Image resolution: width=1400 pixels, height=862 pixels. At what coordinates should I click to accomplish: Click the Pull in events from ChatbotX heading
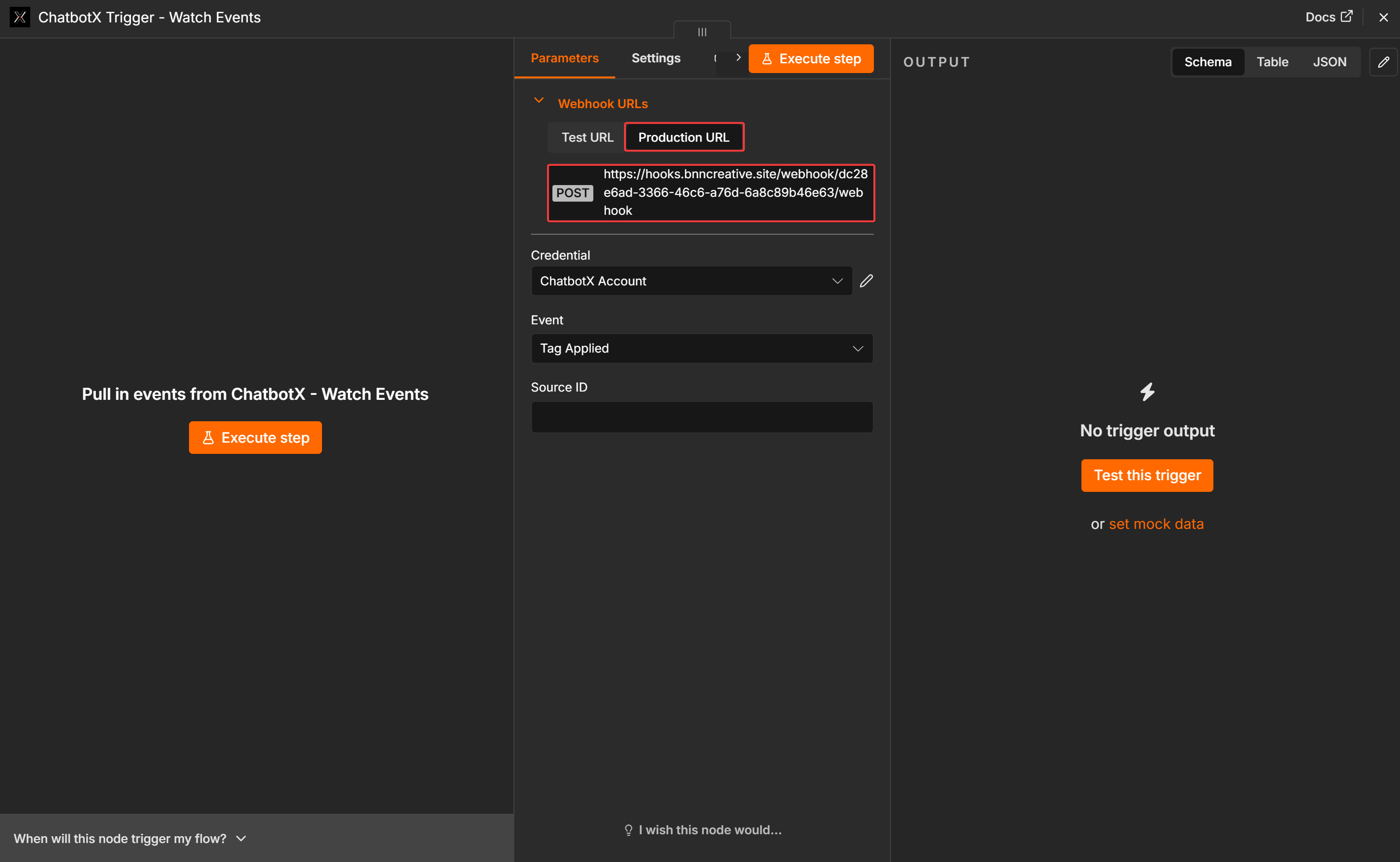click(255, 394)
